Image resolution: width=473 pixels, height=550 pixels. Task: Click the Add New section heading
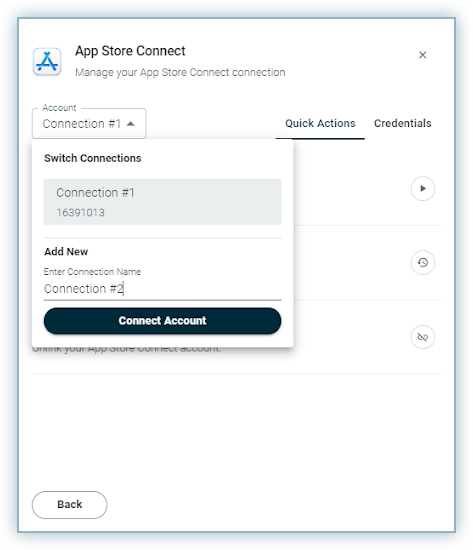tap(66, 252)
